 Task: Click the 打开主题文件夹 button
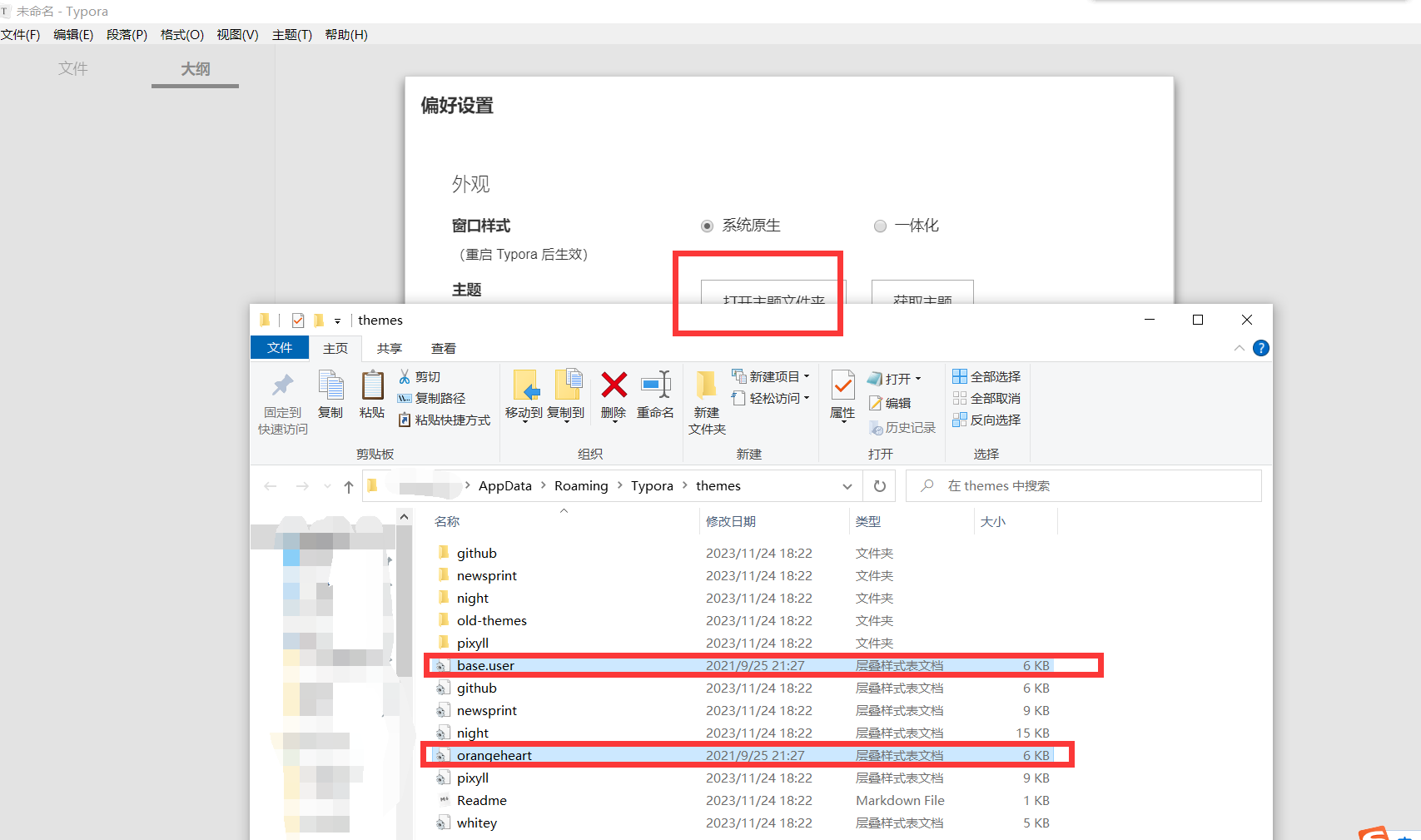[773, 292]
